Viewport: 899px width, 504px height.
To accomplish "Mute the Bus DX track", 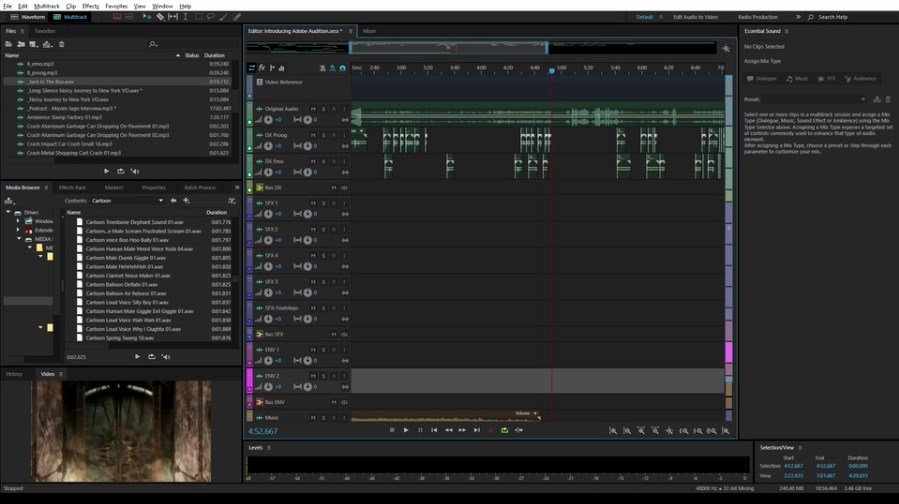I will pos(334,187).
